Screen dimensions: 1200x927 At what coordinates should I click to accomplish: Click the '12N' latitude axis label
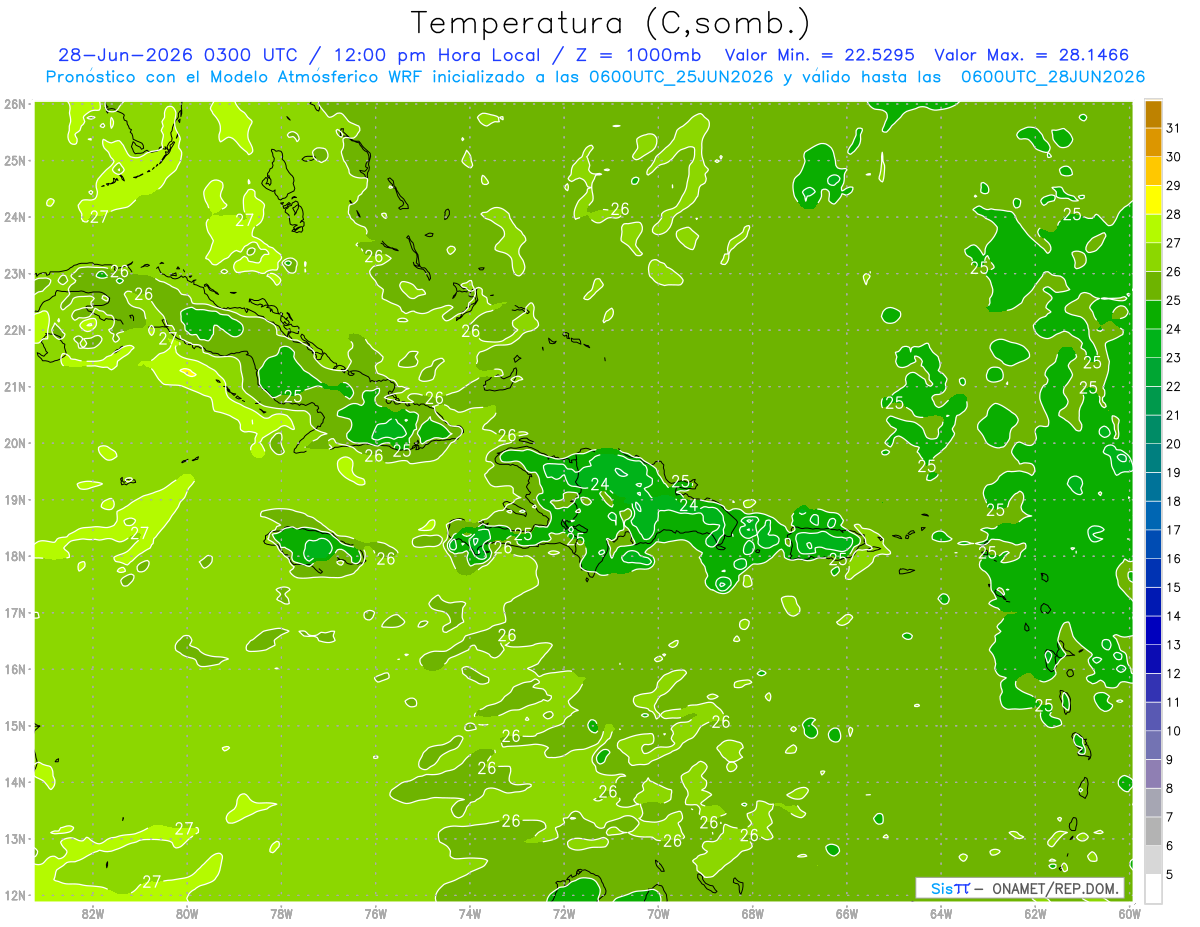click(15, 895)
